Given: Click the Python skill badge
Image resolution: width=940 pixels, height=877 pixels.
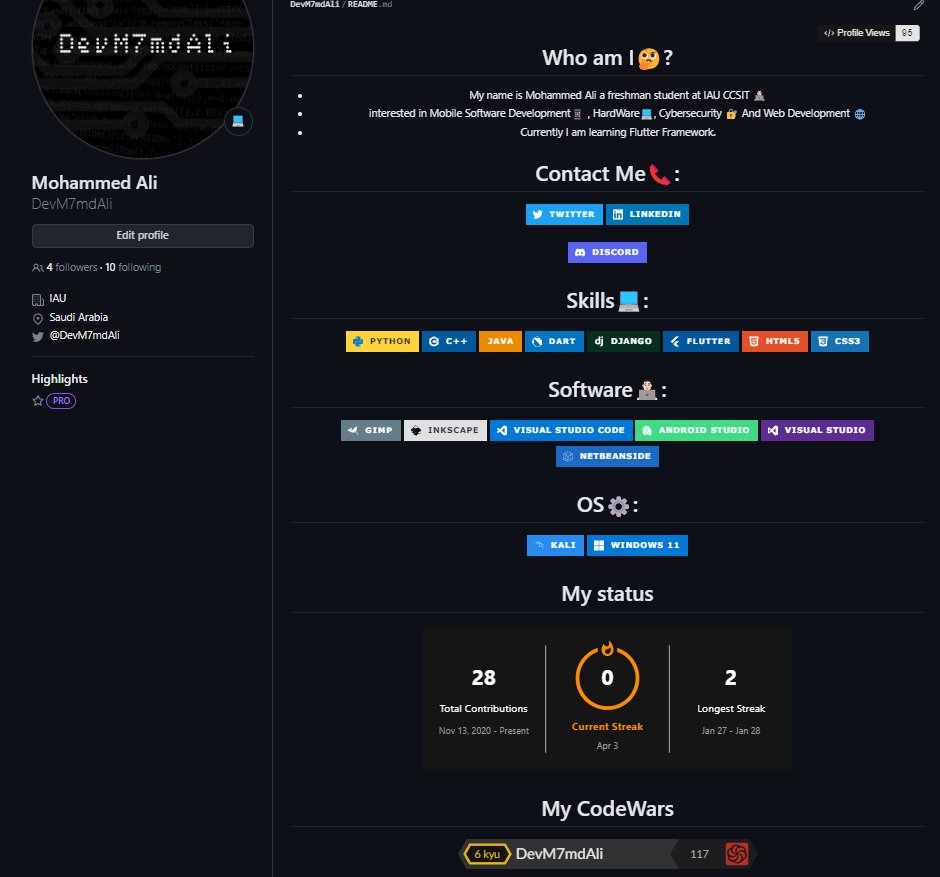Looking at the screenshot, I should tap(382, 341).
